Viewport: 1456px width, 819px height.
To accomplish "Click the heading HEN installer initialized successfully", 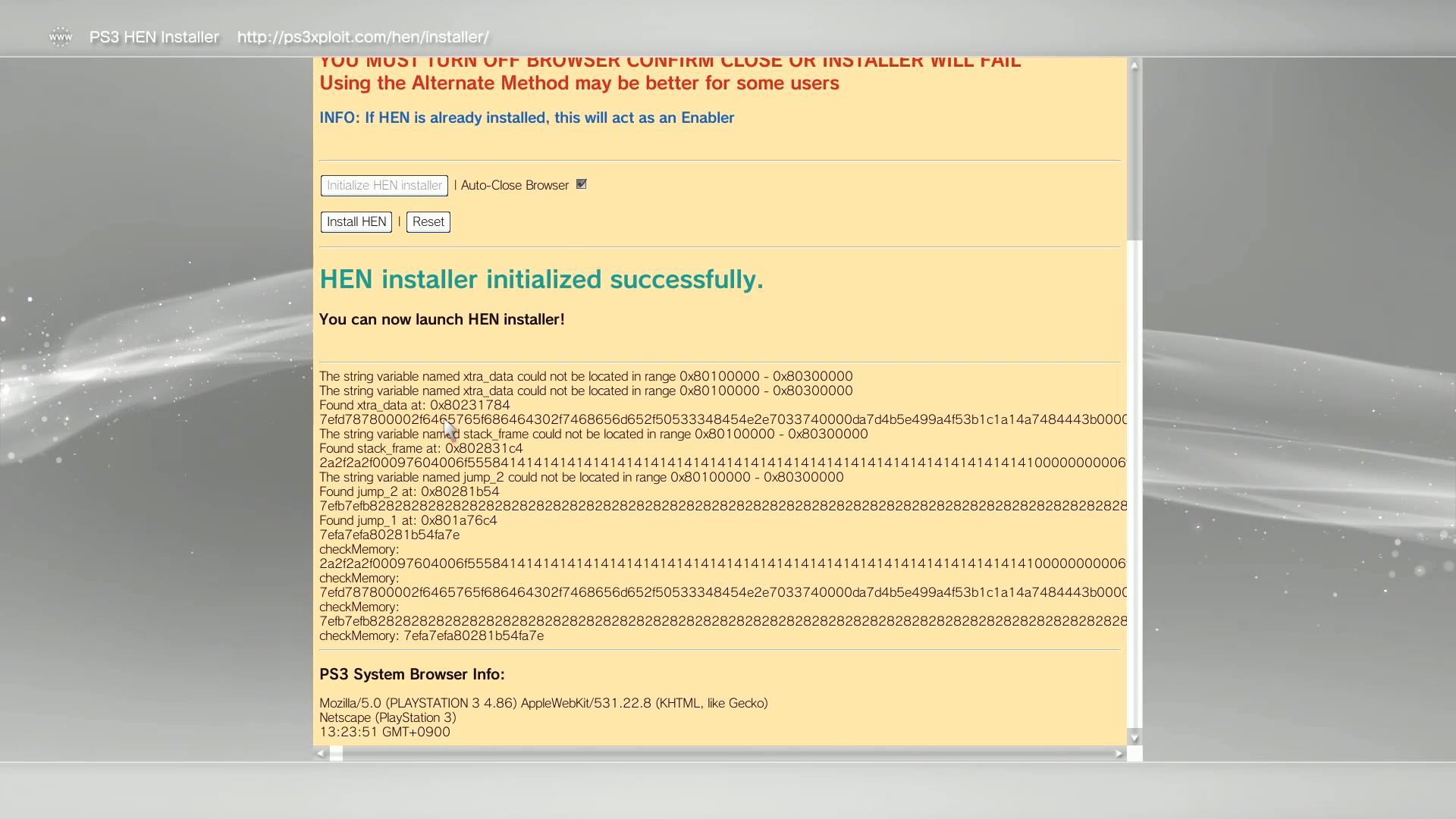I will click(541, 280).
